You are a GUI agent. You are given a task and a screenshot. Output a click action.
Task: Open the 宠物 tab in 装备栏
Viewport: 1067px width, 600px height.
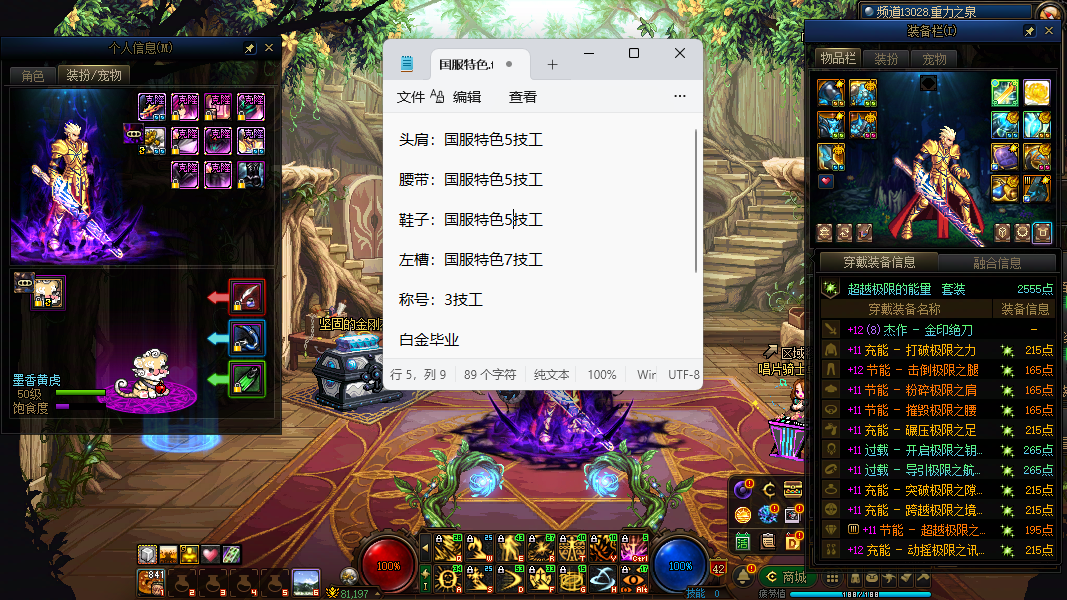coord(934,59)
